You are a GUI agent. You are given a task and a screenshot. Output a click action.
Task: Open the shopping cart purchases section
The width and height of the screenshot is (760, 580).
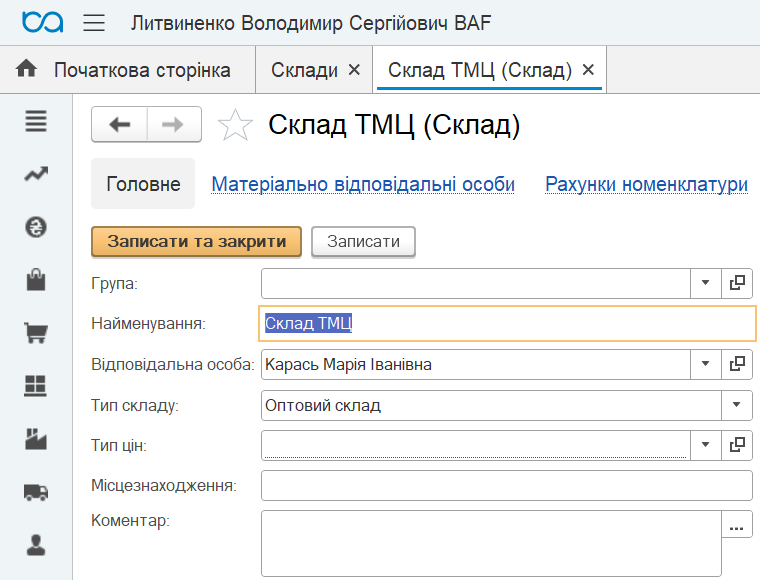pos(36,333)
